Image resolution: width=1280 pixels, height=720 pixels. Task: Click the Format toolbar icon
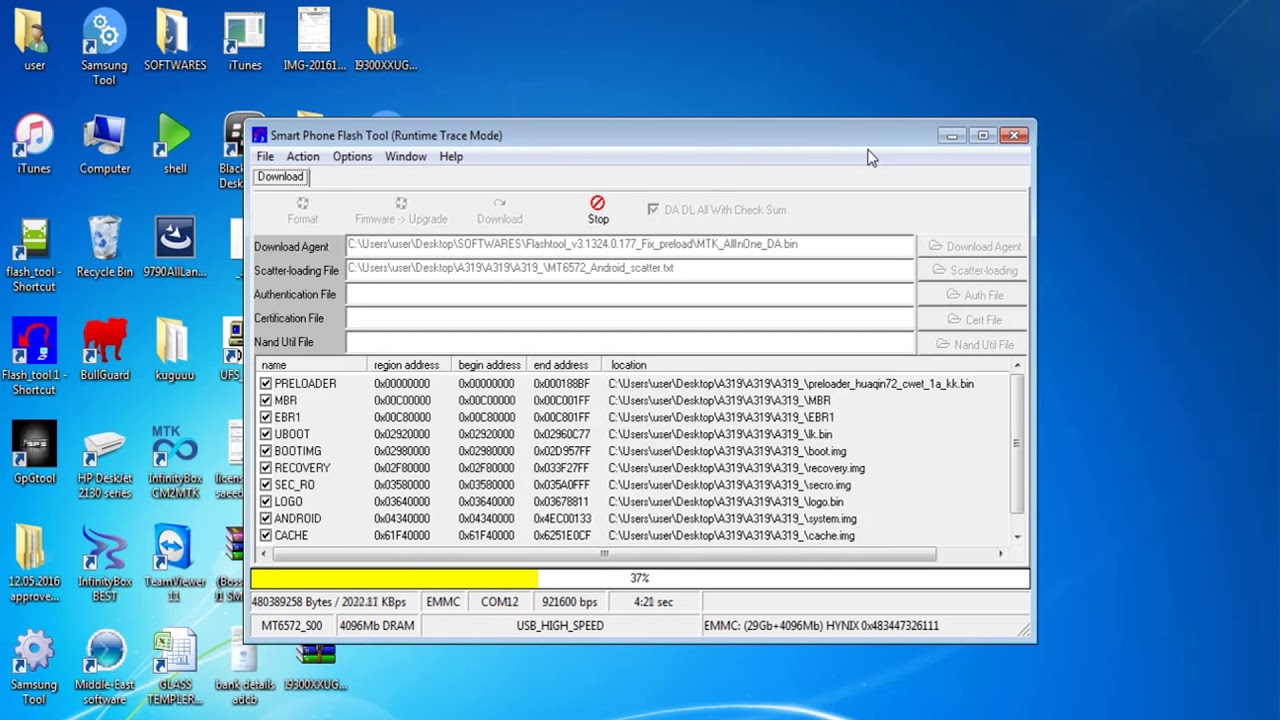click(302, 203)
